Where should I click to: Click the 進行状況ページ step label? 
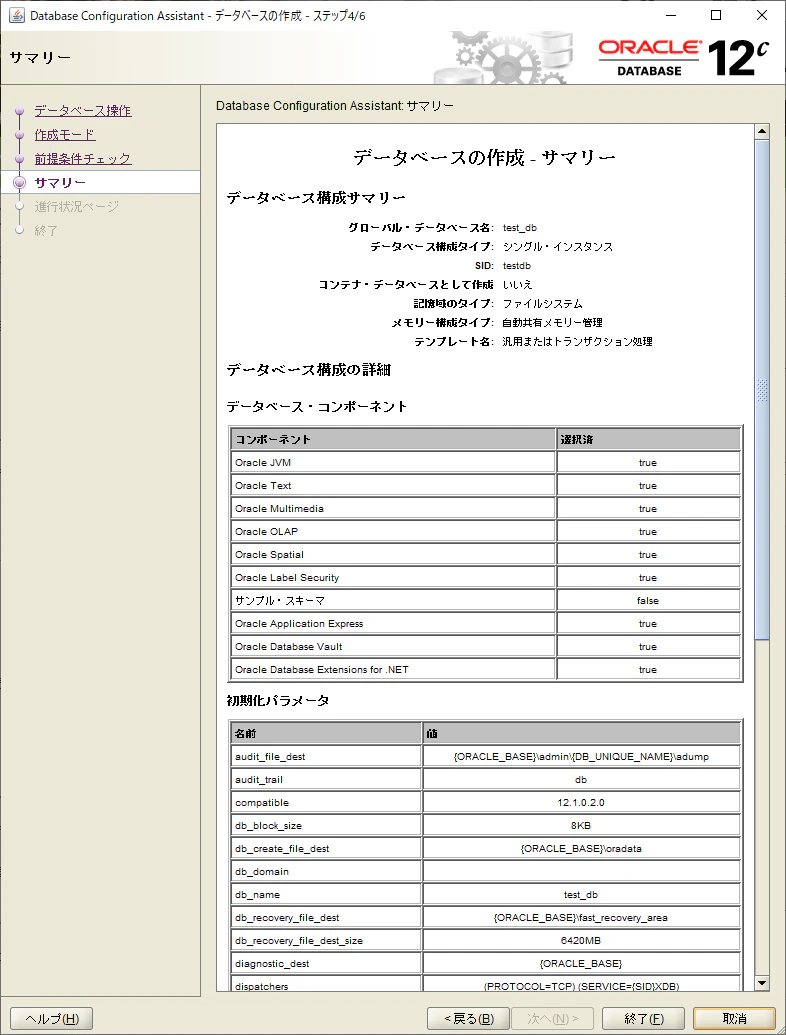77,207
